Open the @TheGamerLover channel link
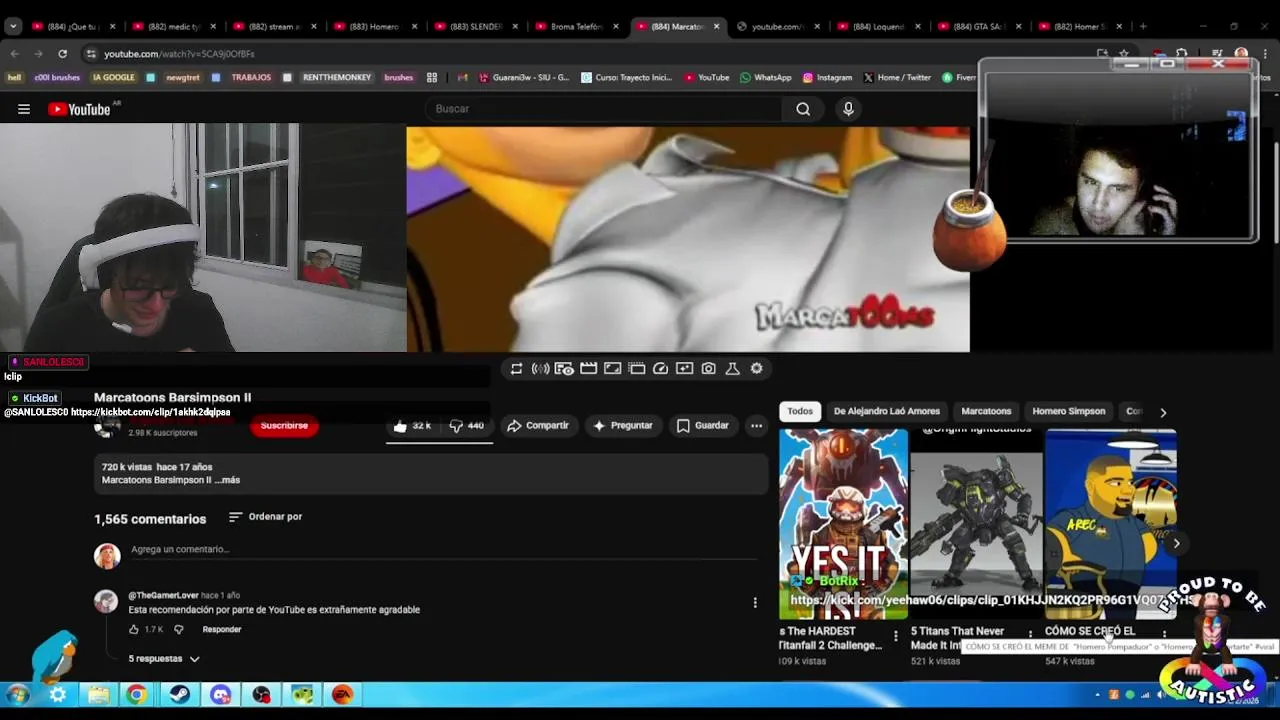Image resolution: width=1280 pixels, height=720 pixels. pos(163,596)
